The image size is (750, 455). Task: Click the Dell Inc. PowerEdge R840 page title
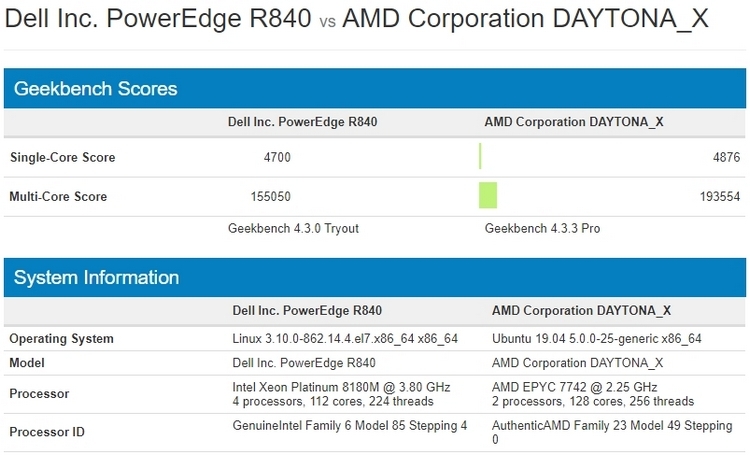(x=161, y=21)
